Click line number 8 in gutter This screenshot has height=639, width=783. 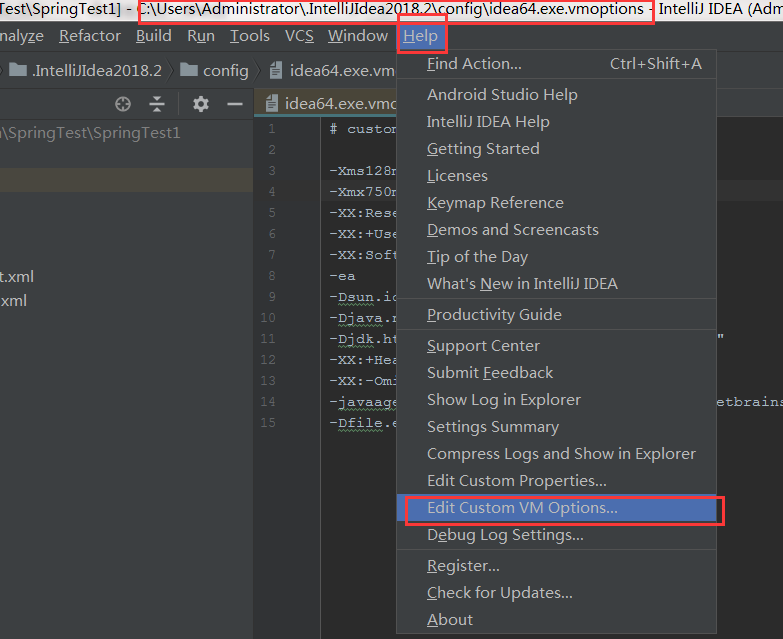click(272, 276)
